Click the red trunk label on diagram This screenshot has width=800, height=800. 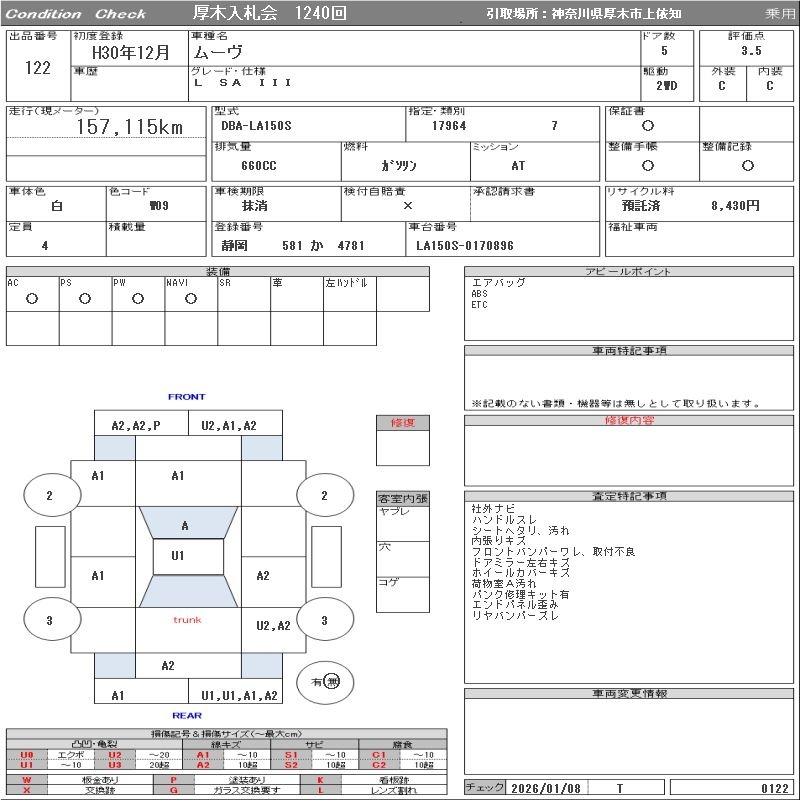point(187,620)
